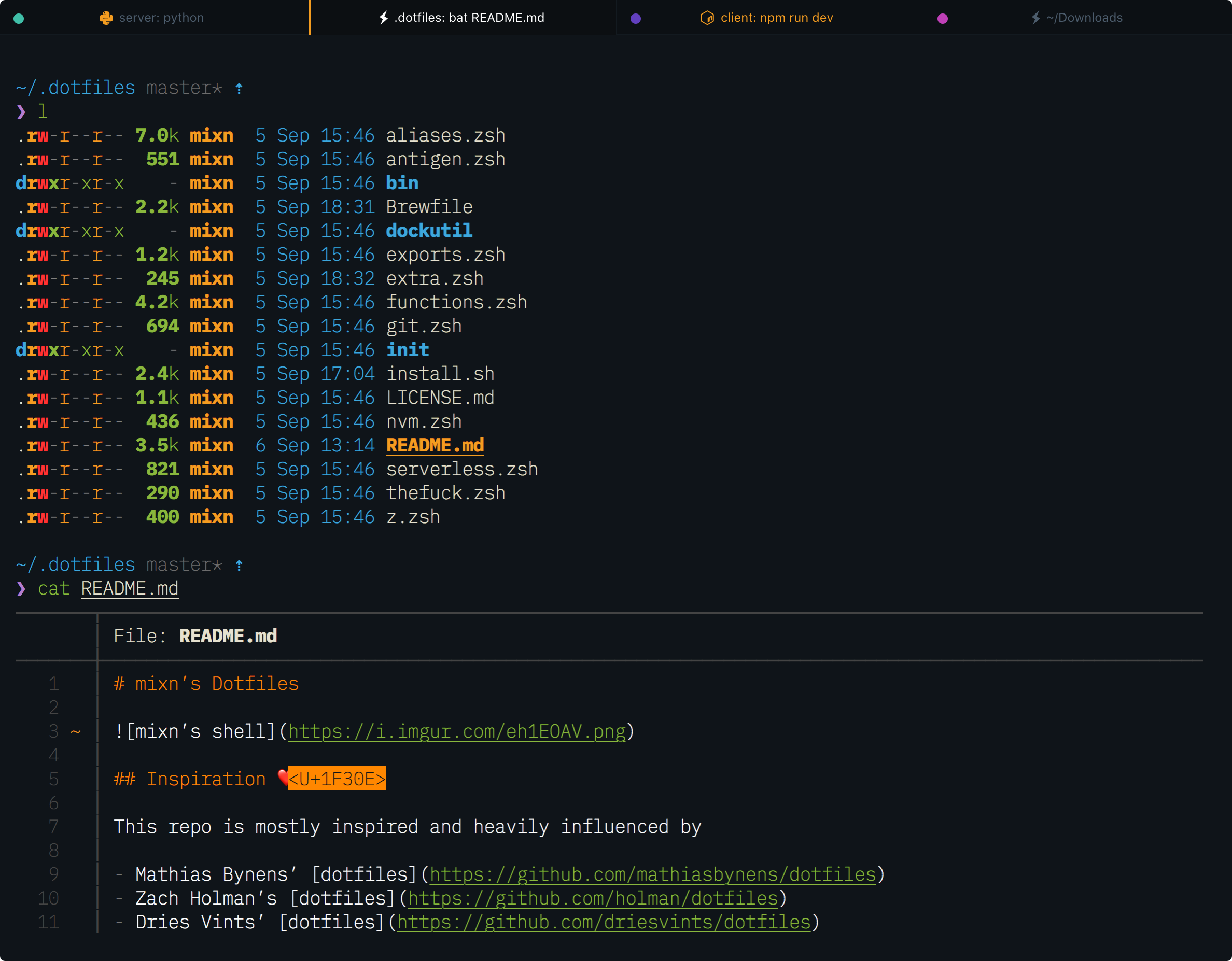Click the Python icon in server tab

[106, 18]
